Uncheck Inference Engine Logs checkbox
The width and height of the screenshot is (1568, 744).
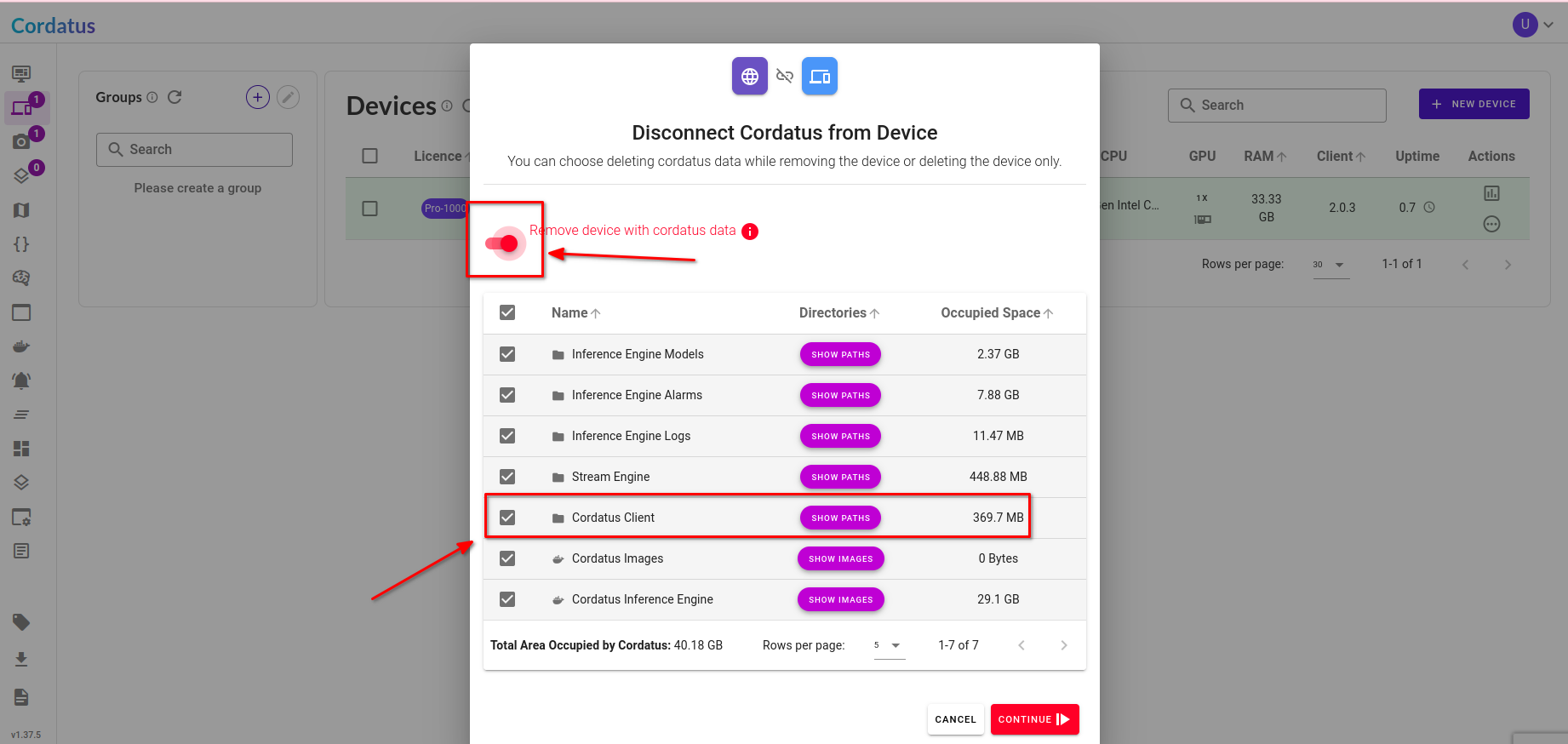(x=507, y=436)
